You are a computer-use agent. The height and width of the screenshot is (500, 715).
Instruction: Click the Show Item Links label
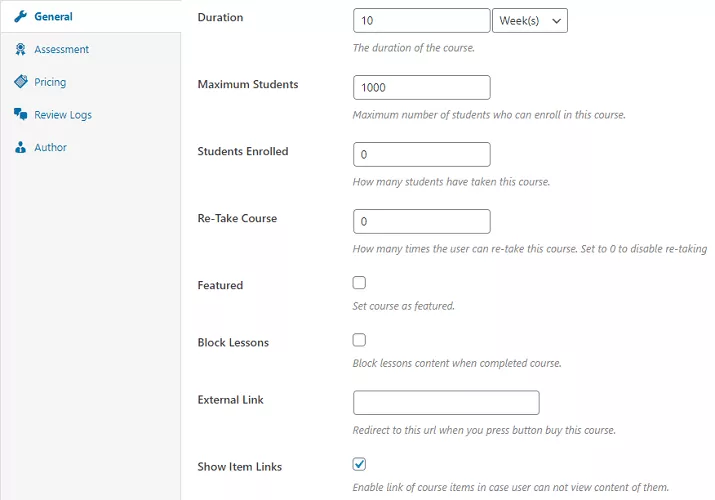click(240, 467)
